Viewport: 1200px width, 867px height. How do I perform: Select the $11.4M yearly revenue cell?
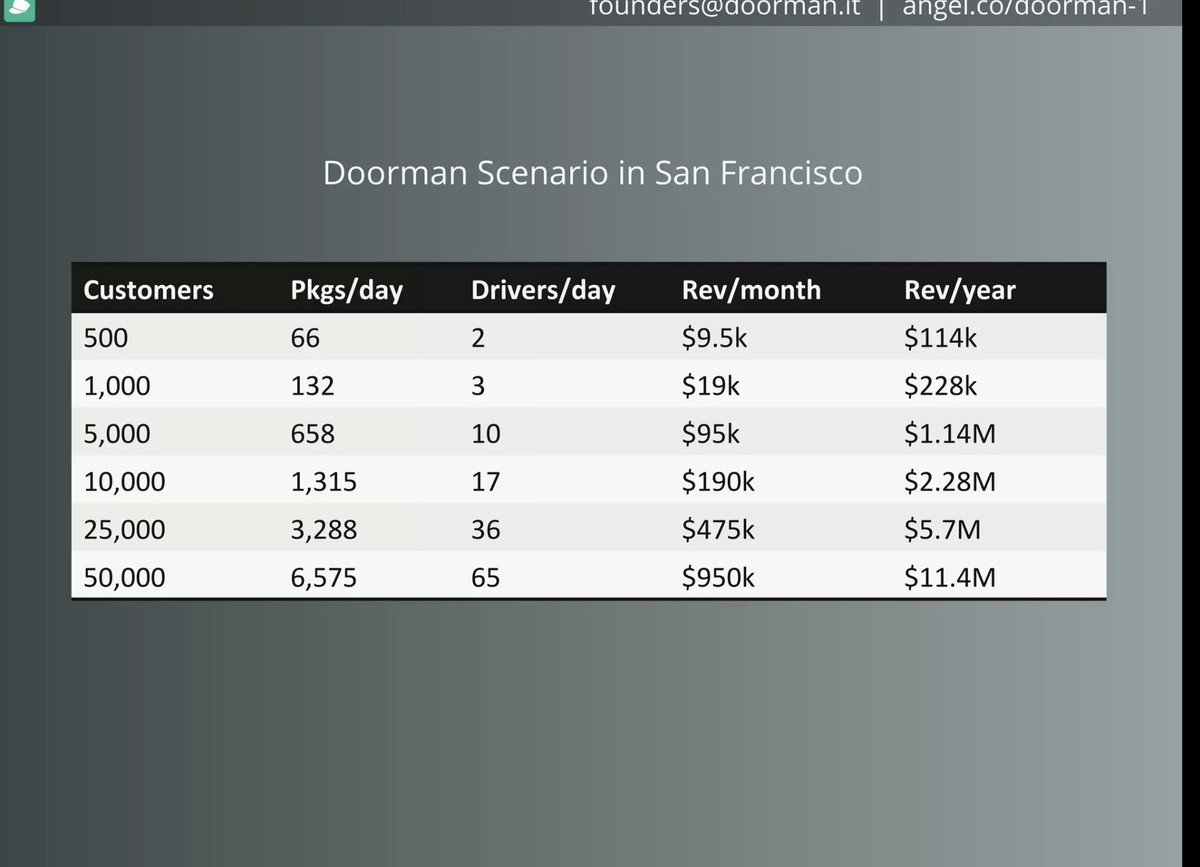point(950,578)
